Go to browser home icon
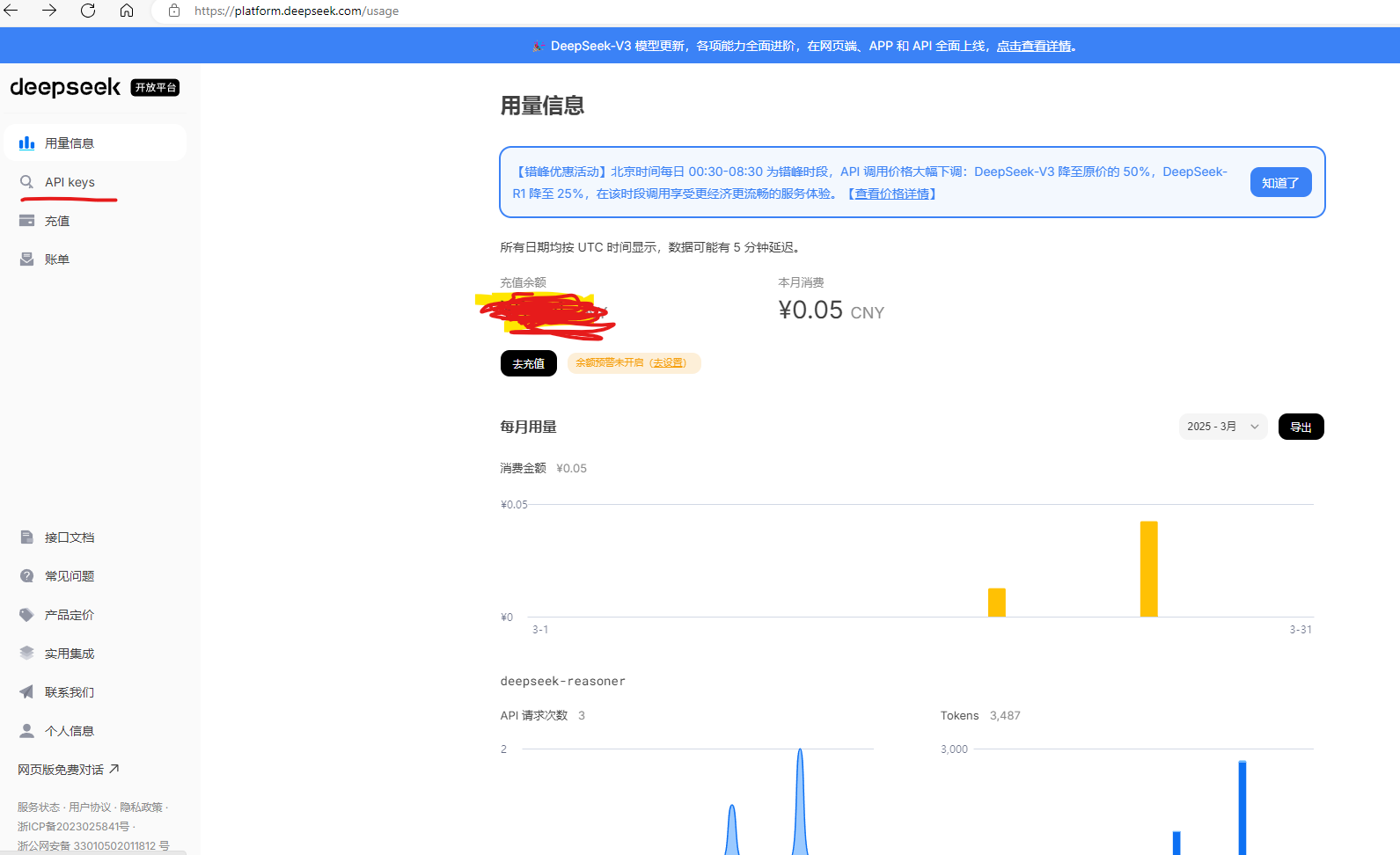The width and height of the screenshot is (1400, 855). pyautogui.click(x=127, y=11)
